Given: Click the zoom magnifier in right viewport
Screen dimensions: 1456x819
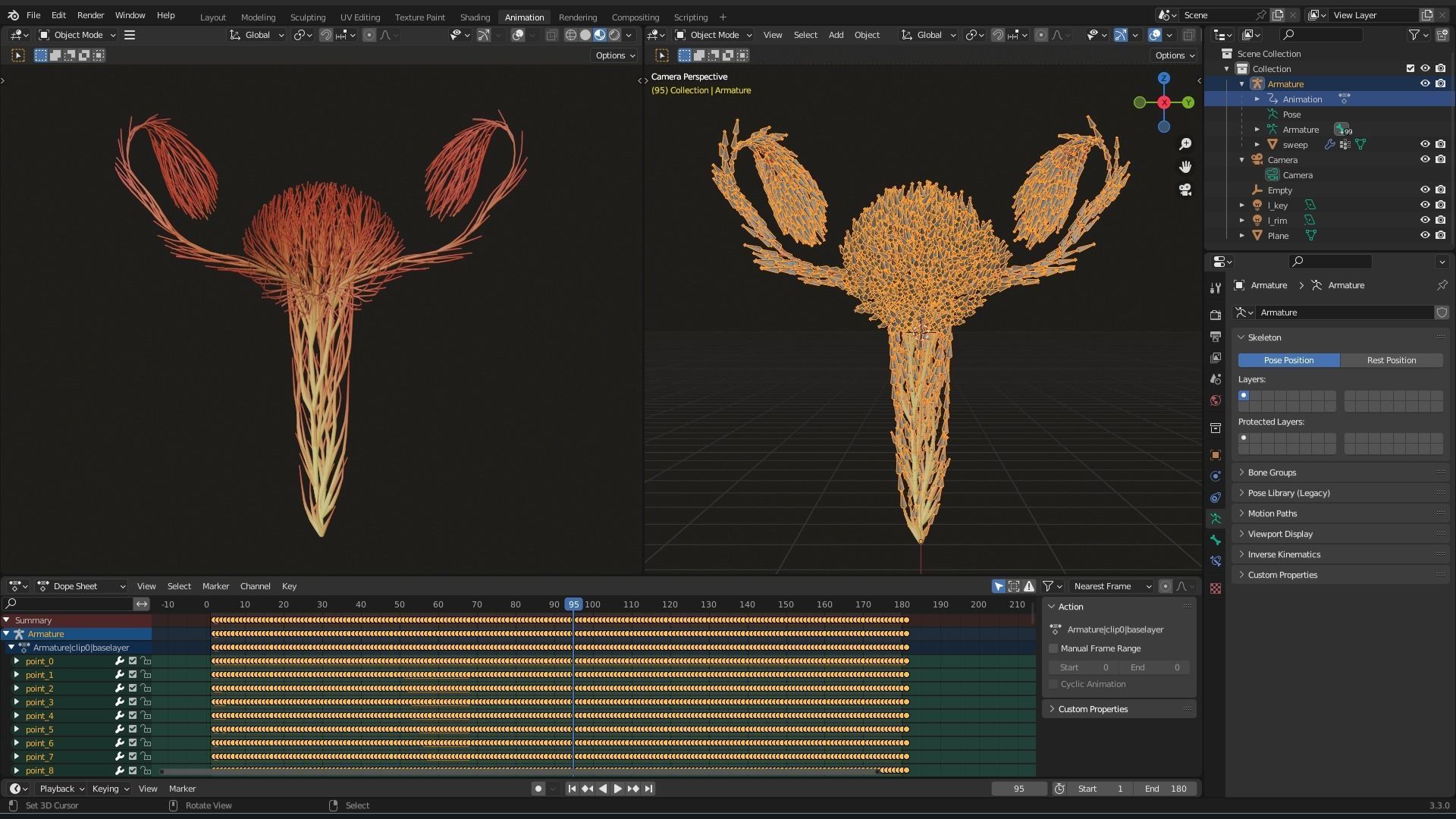Looking at the screenshot, I should [x=1185, y=144].
